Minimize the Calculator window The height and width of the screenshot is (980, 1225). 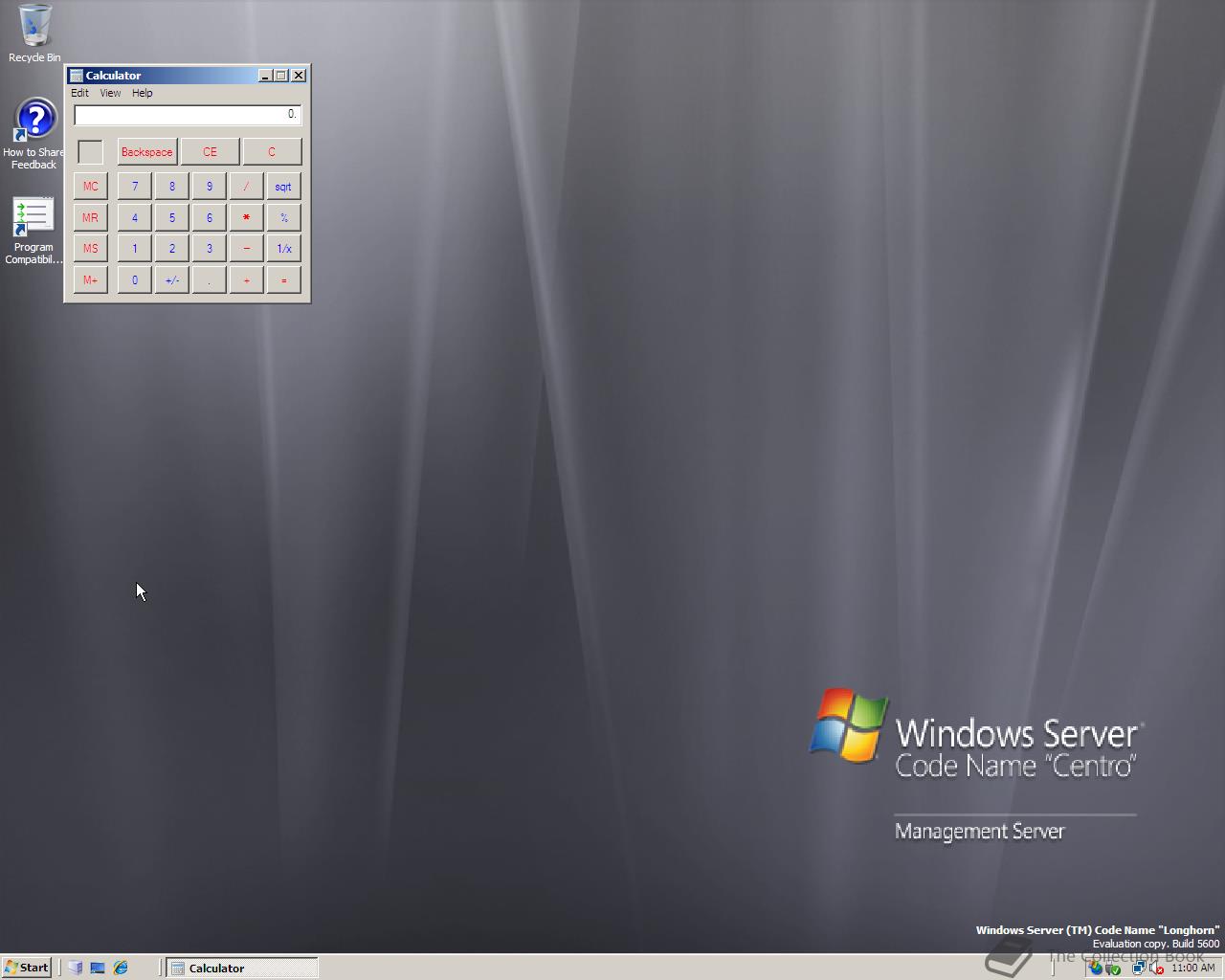point(265,76)
